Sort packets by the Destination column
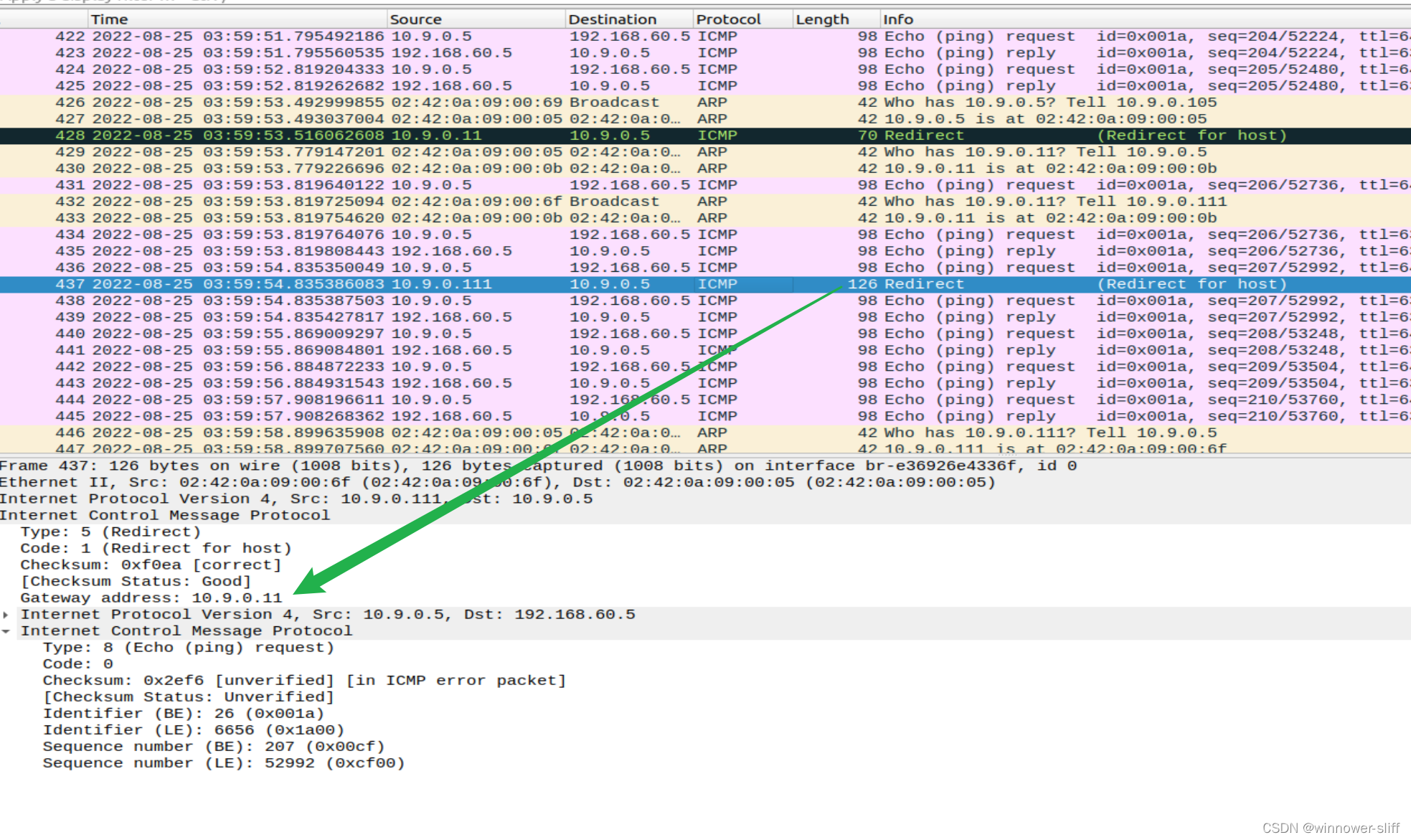1411x840 pixels. (x=612, y=19)
